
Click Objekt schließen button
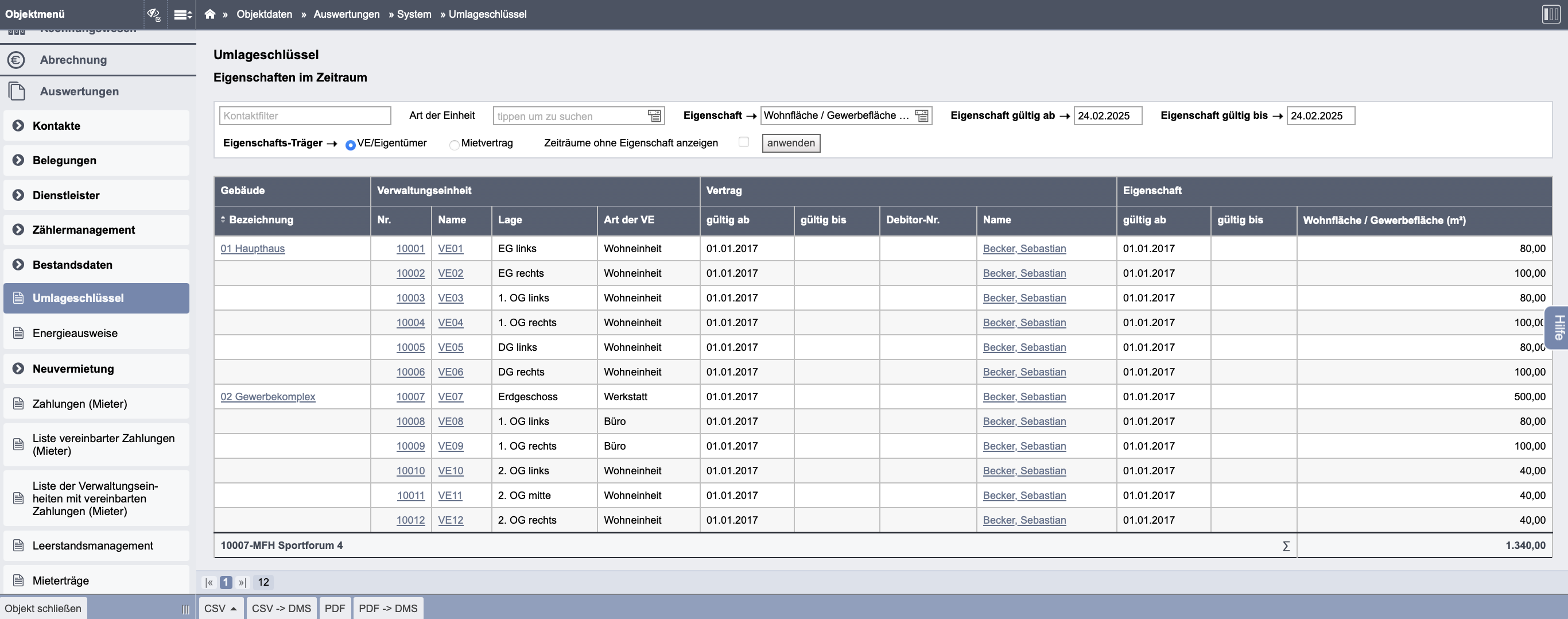43,608
